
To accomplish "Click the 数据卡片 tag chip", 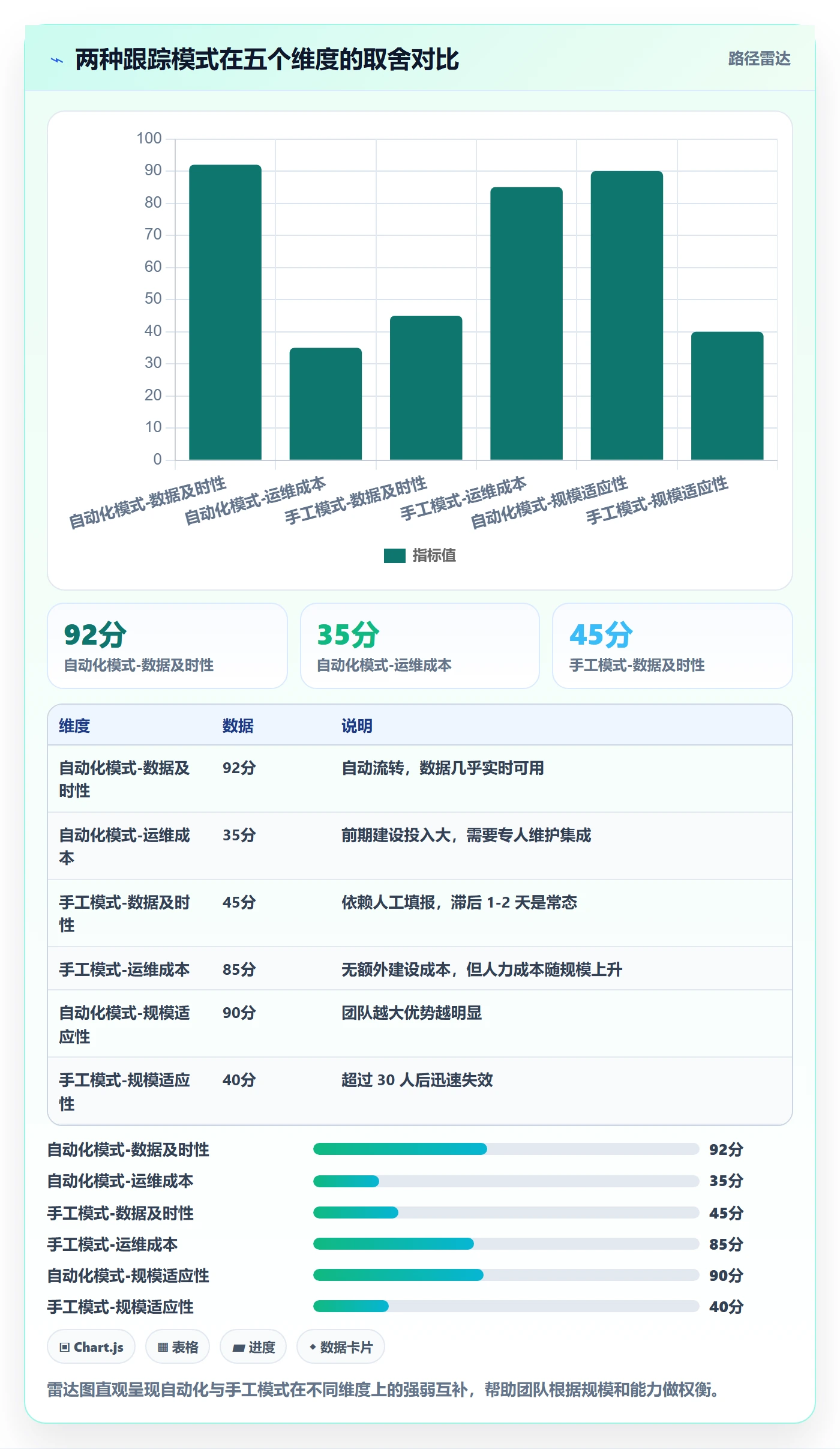I will point(341,1347).
